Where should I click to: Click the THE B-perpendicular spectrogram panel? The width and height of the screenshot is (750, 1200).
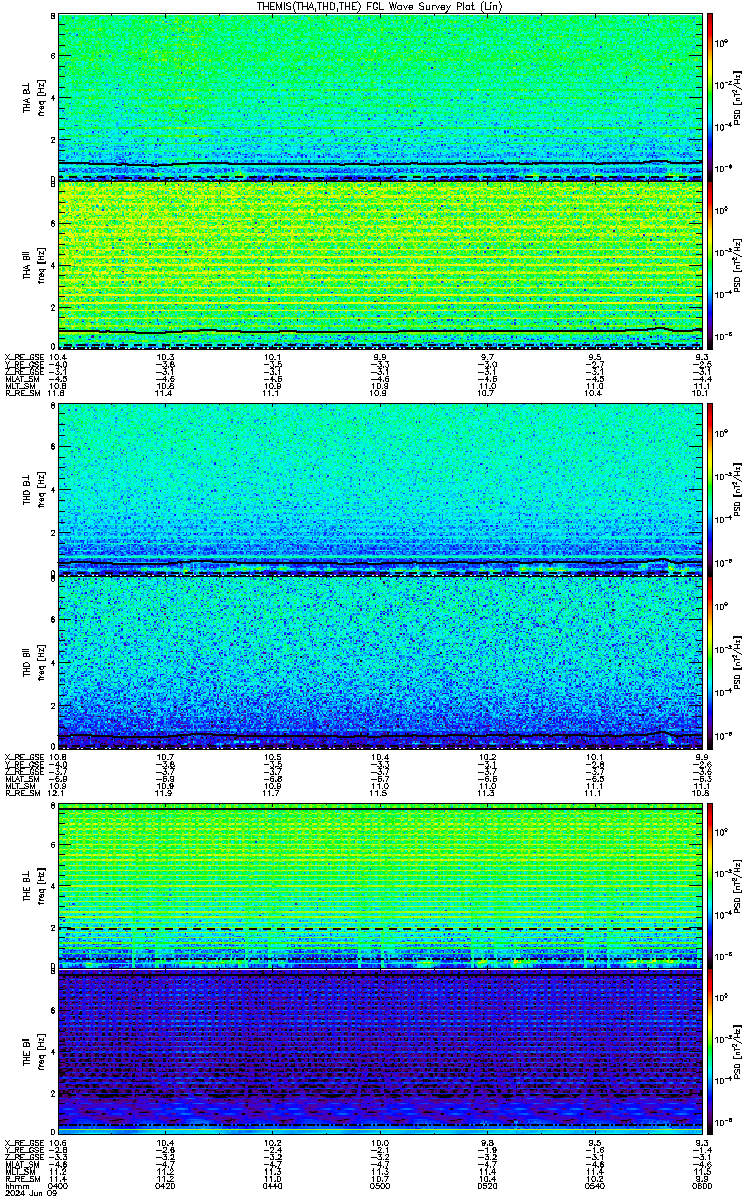[x=380, y=885]
